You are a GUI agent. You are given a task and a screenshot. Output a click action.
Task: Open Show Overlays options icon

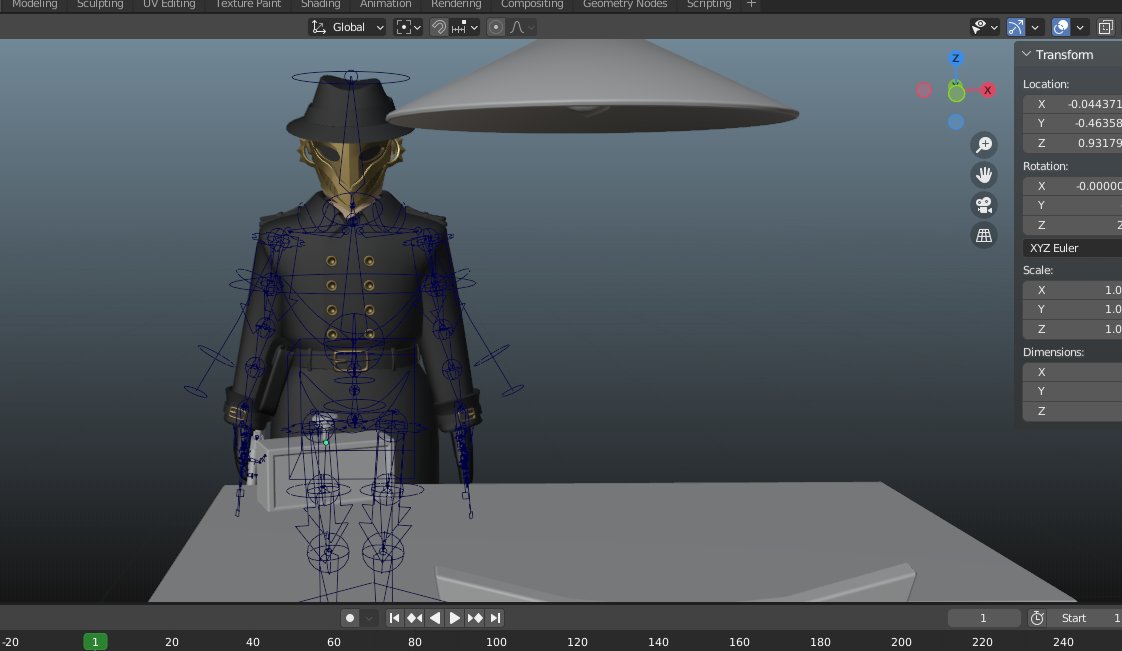pyautogui.click(x=1060, y=27)
